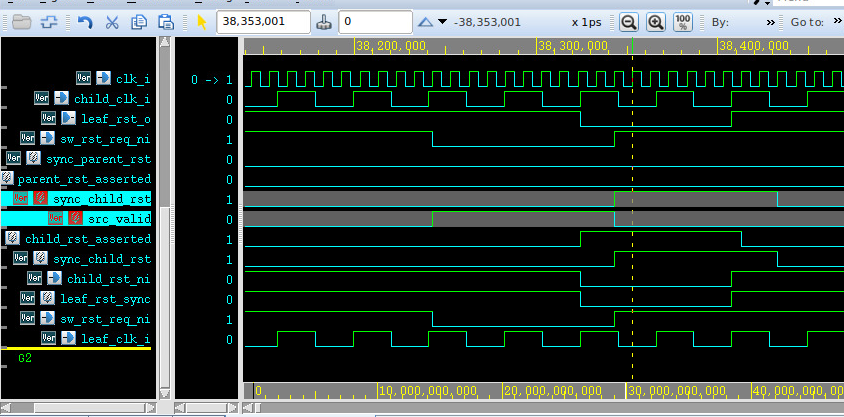Click the 20,000,000,000 overview ruler label

(552, 391)
